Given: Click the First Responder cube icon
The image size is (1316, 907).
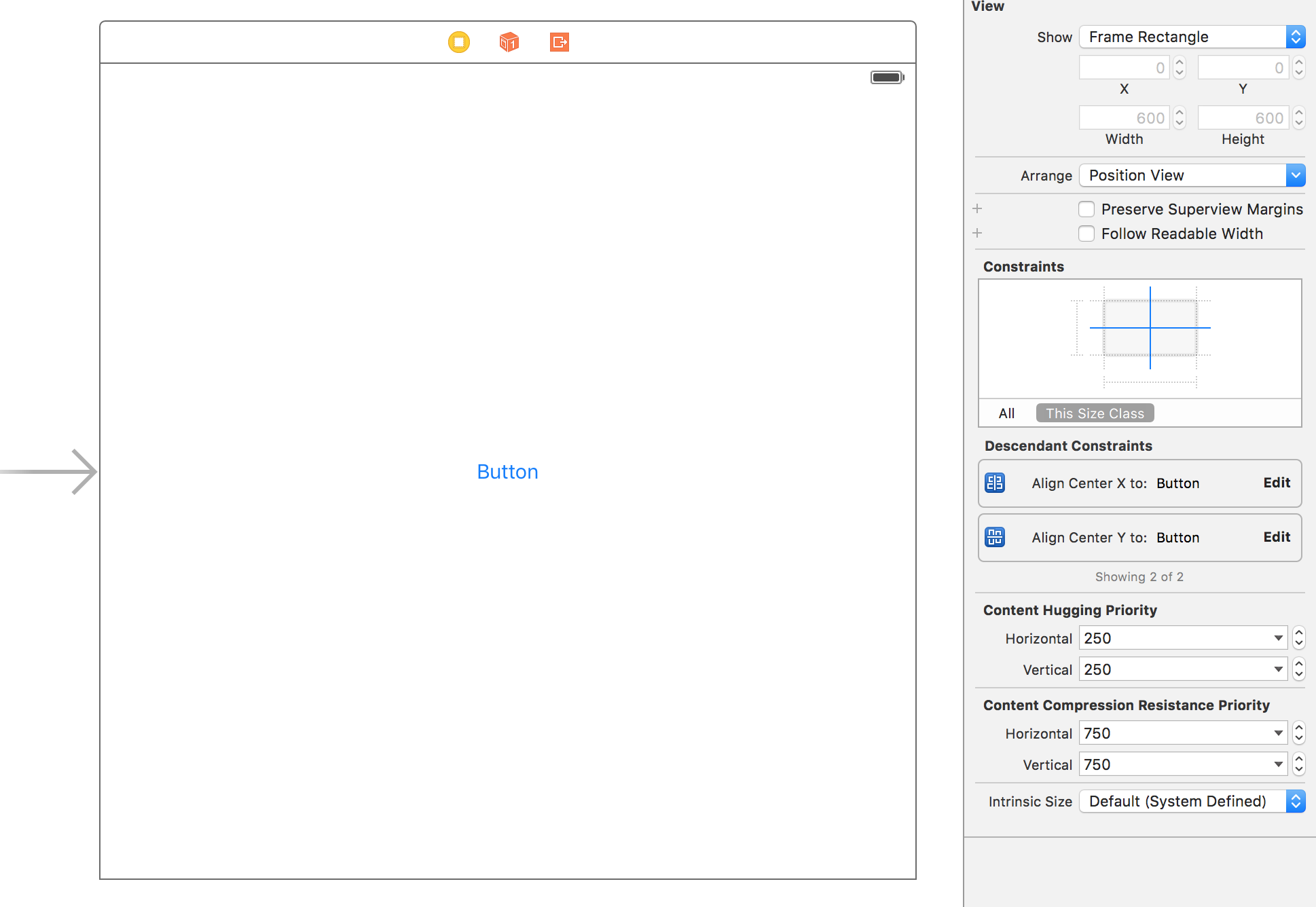Looking at the screenshot, I should pos(509,42).
